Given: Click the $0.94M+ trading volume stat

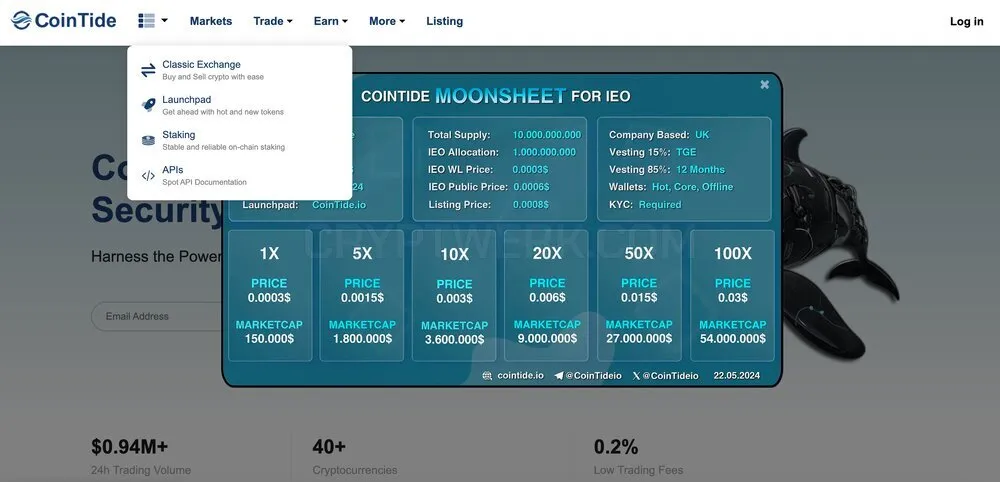Looking at the screenshot, I should click(141, 457).
